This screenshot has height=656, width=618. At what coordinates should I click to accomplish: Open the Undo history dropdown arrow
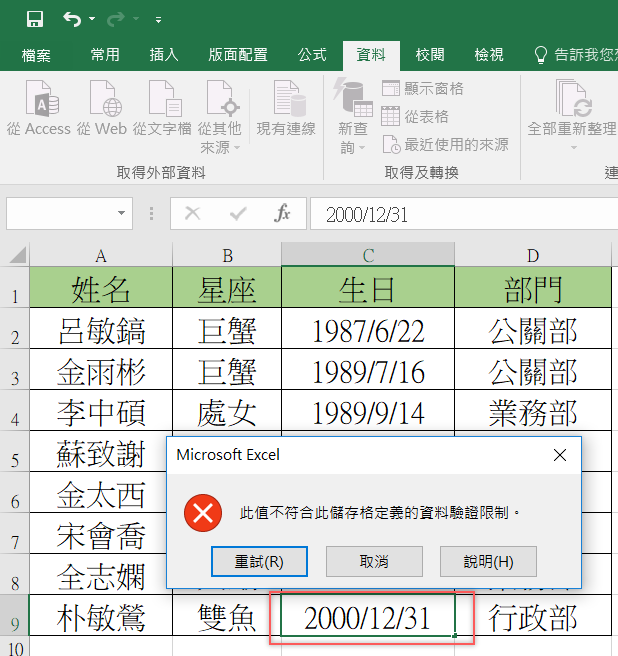tap(92, 19)
